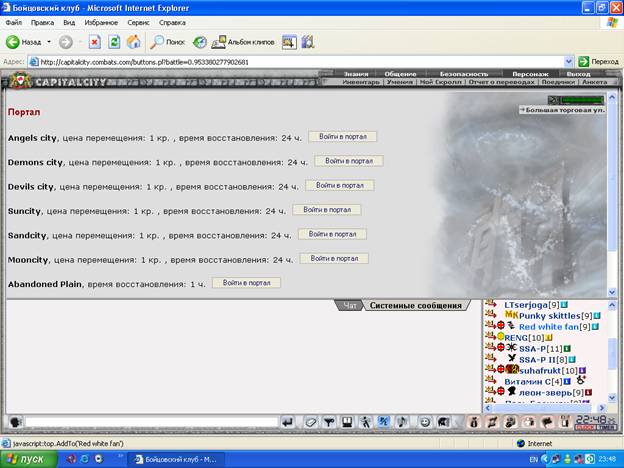Enter the Devils city portal
Viewport: 624px width, 468px height.
[x=340, y=185]
